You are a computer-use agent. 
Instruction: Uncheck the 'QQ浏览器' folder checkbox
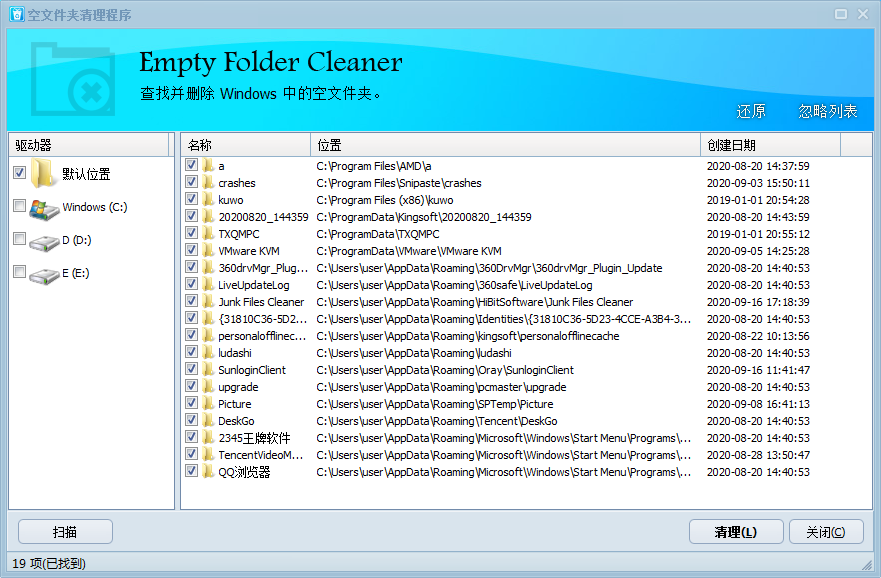pos(191,471)
